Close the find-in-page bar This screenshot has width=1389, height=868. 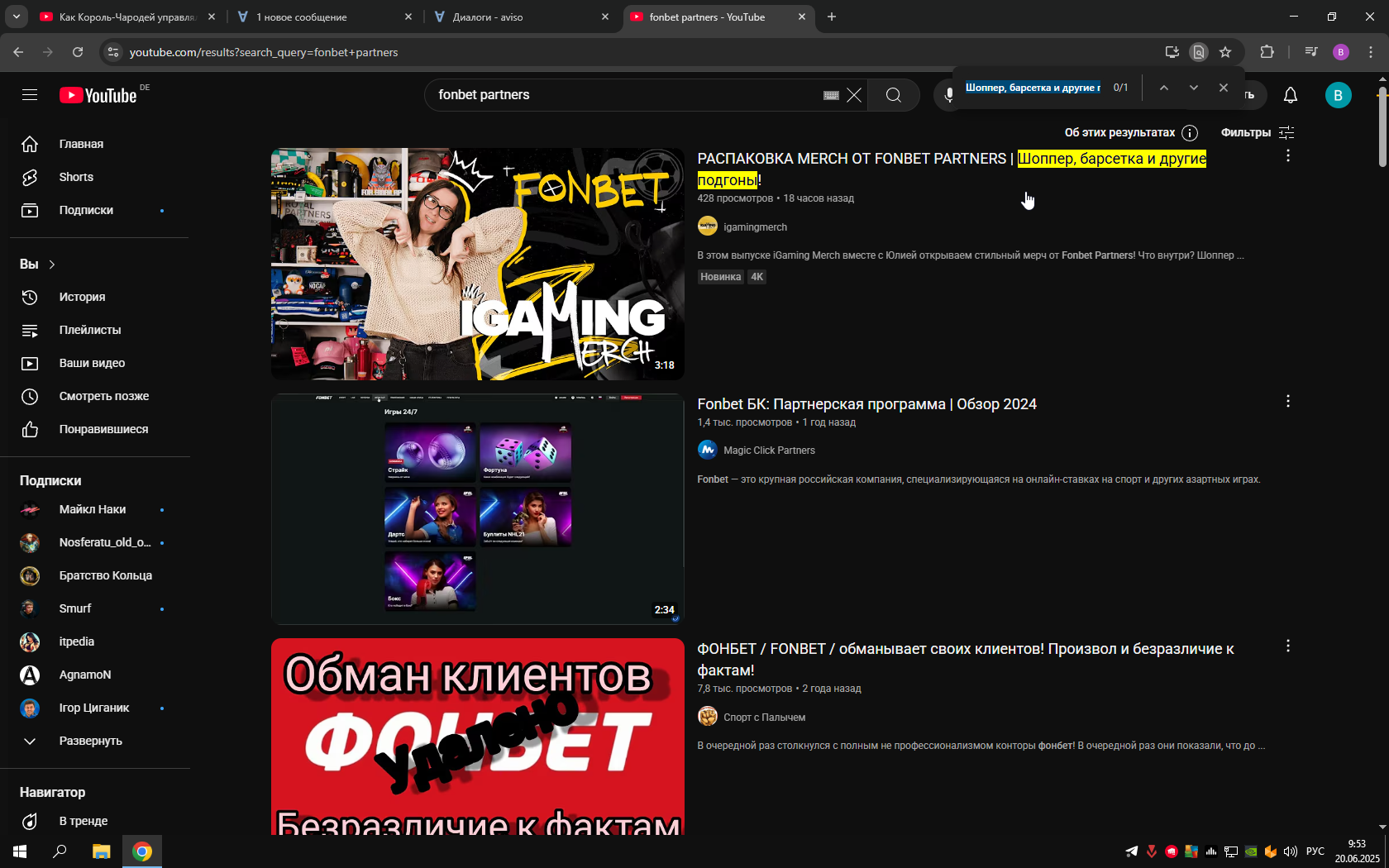coord(1224,88)
